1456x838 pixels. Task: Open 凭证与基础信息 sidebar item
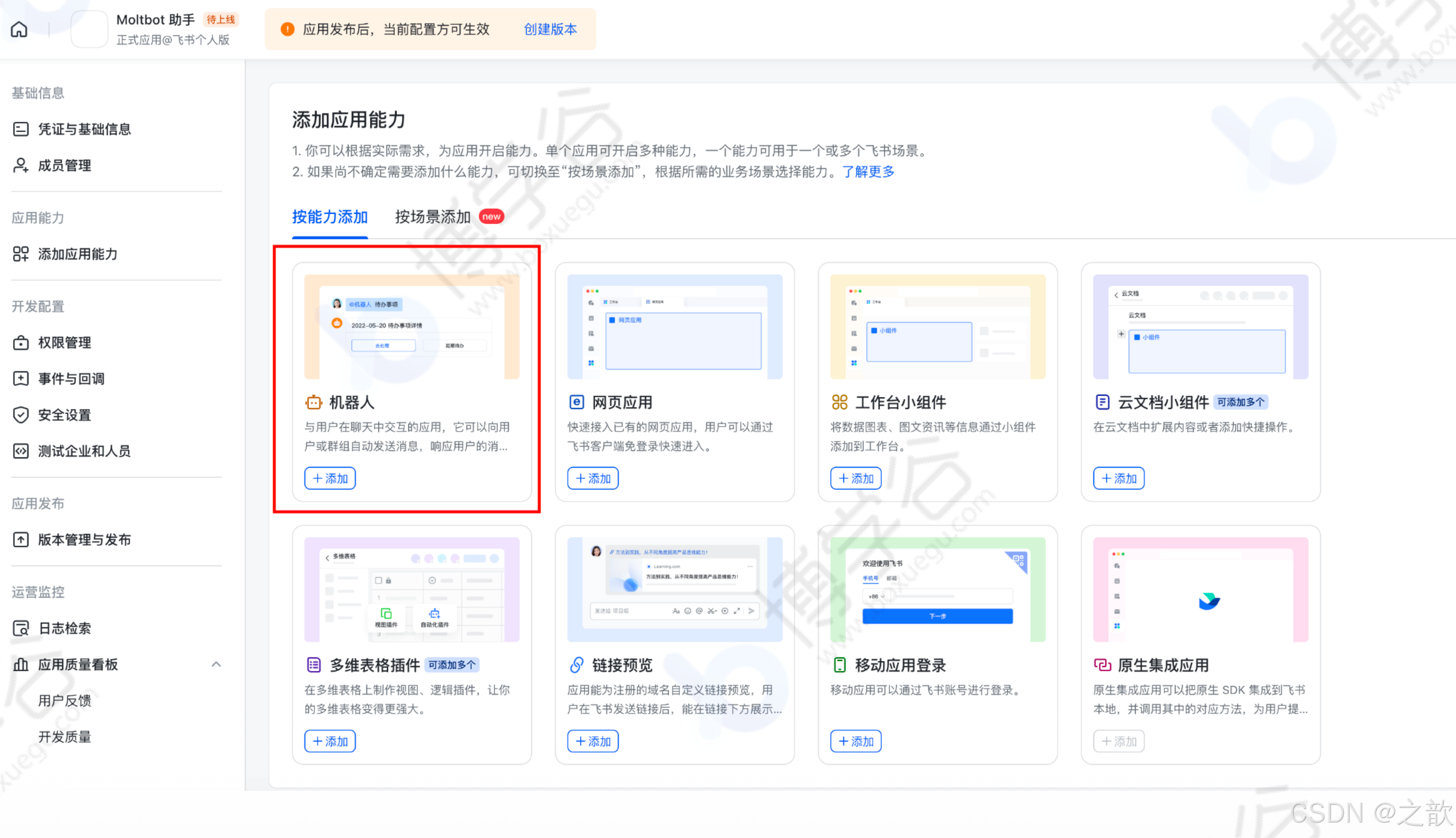[x=84, y=129]
